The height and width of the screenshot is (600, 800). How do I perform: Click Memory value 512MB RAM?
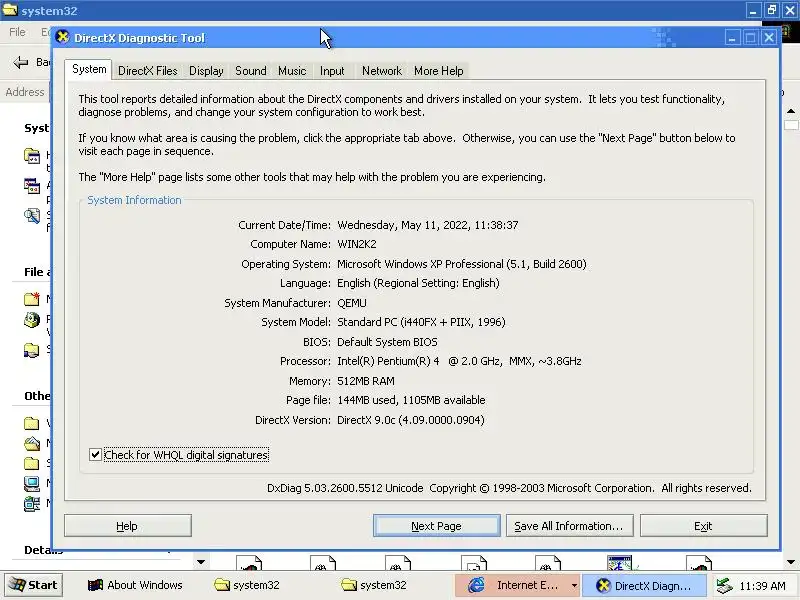point(366,381)
